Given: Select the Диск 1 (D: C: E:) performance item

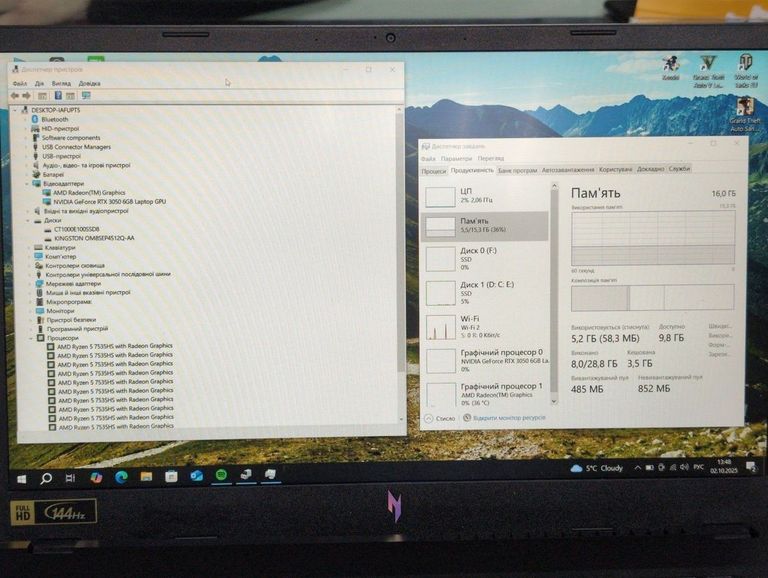Looking at the screenshot, I should 485,292.
